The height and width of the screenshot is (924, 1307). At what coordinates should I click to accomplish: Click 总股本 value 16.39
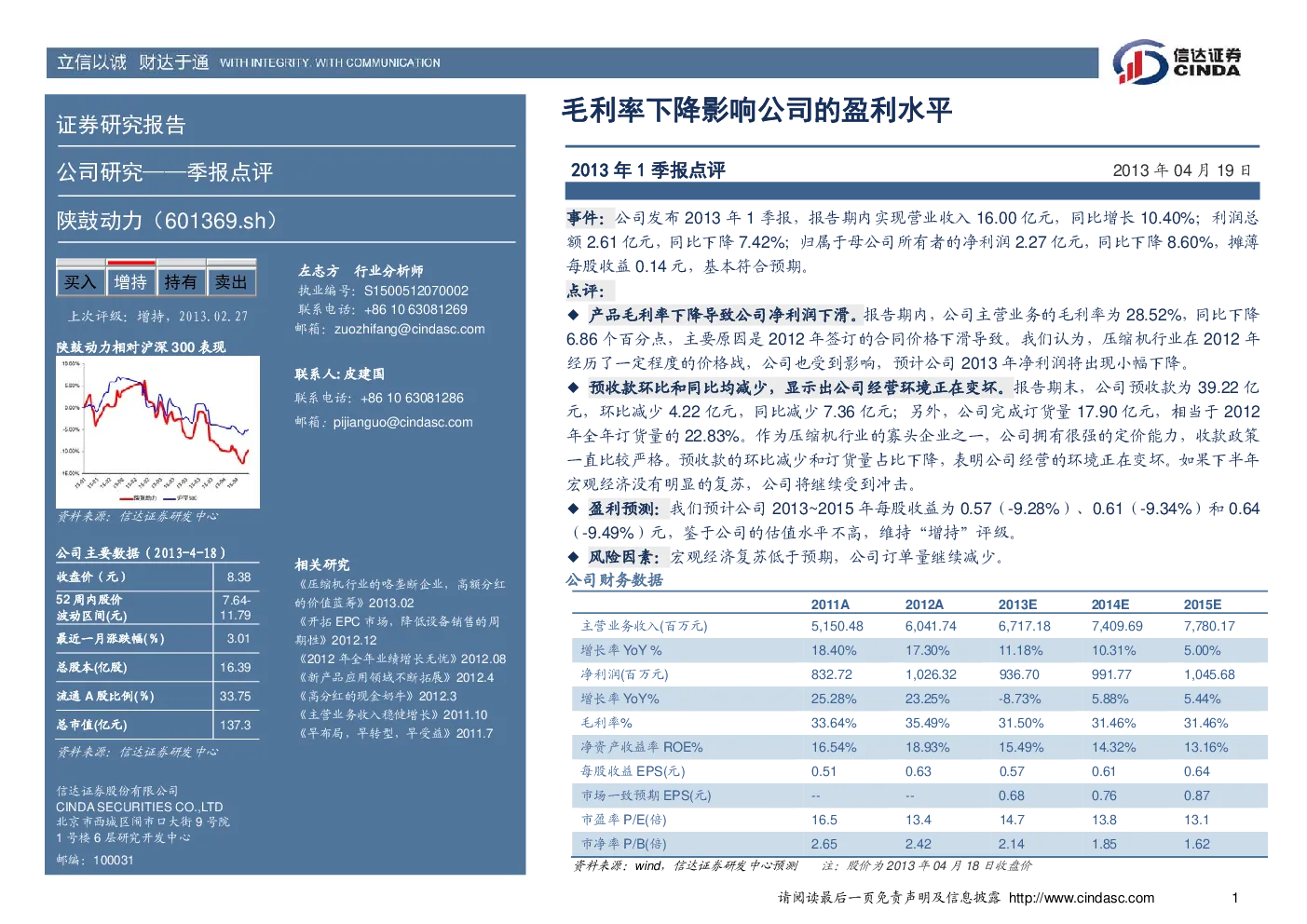236,667
